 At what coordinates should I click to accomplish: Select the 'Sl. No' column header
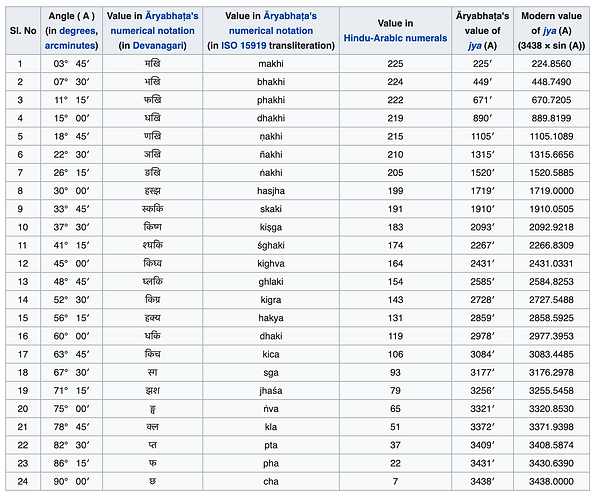pos(23,31)
